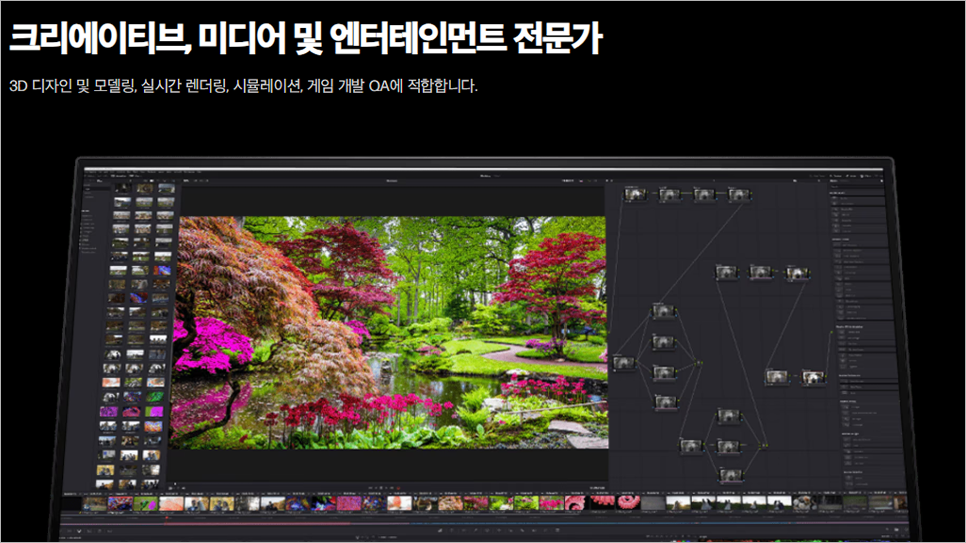Select the final output node with color thumbnail
Screen dimensions: 966x543
813,377
